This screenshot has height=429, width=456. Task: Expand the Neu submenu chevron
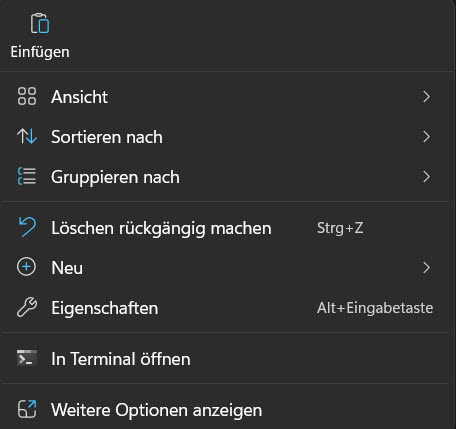pyautogui.click(x=426, y=268)
